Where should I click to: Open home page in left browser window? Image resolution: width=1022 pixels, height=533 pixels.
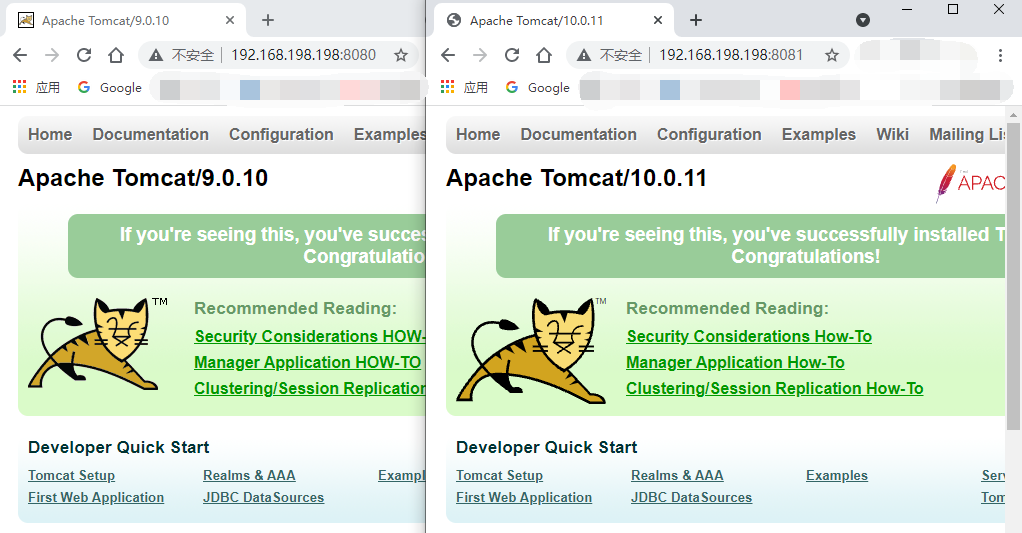(116, 55)
